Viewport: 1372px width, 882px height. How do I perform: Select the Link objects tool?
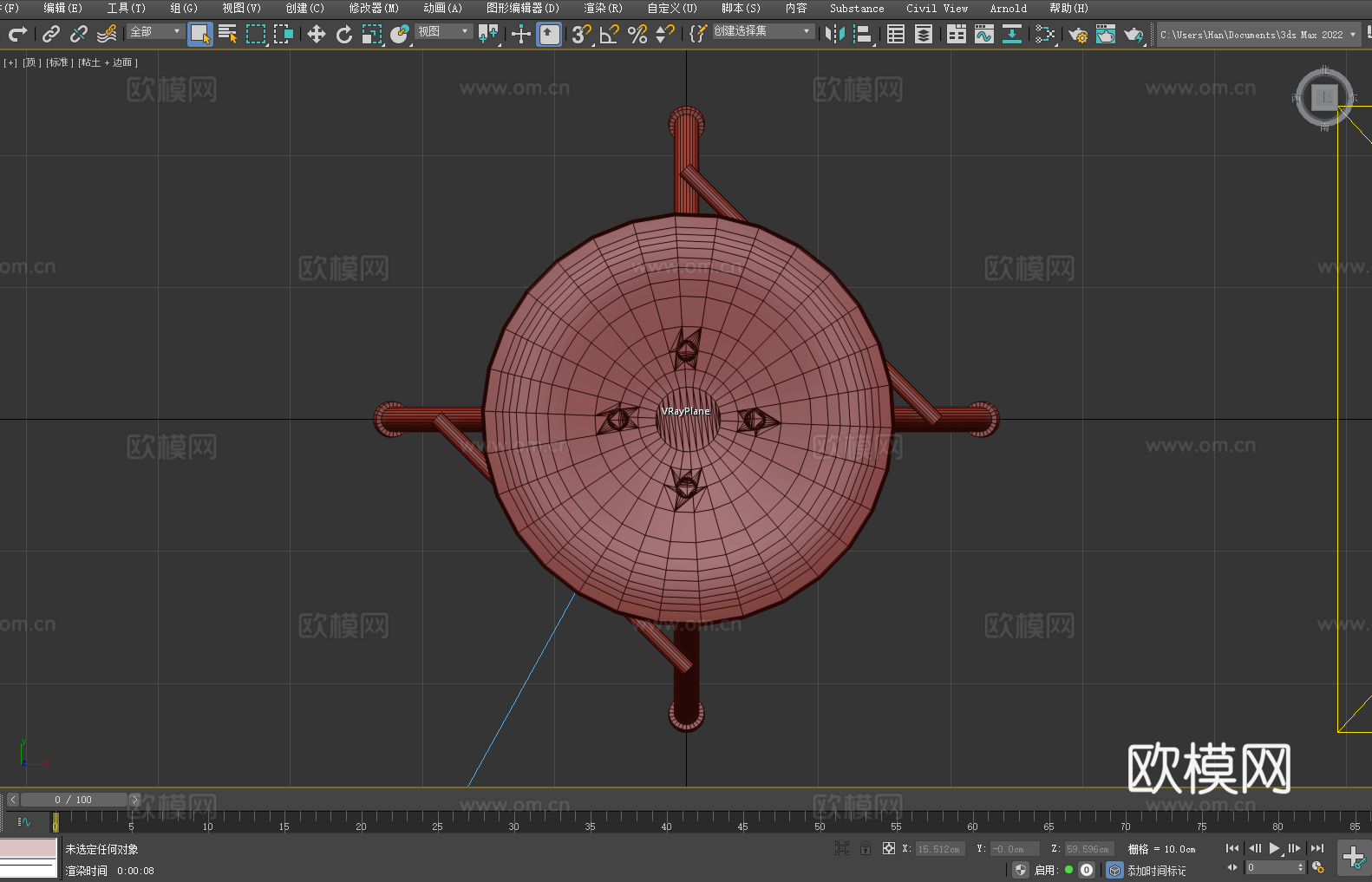click(51, 34)
